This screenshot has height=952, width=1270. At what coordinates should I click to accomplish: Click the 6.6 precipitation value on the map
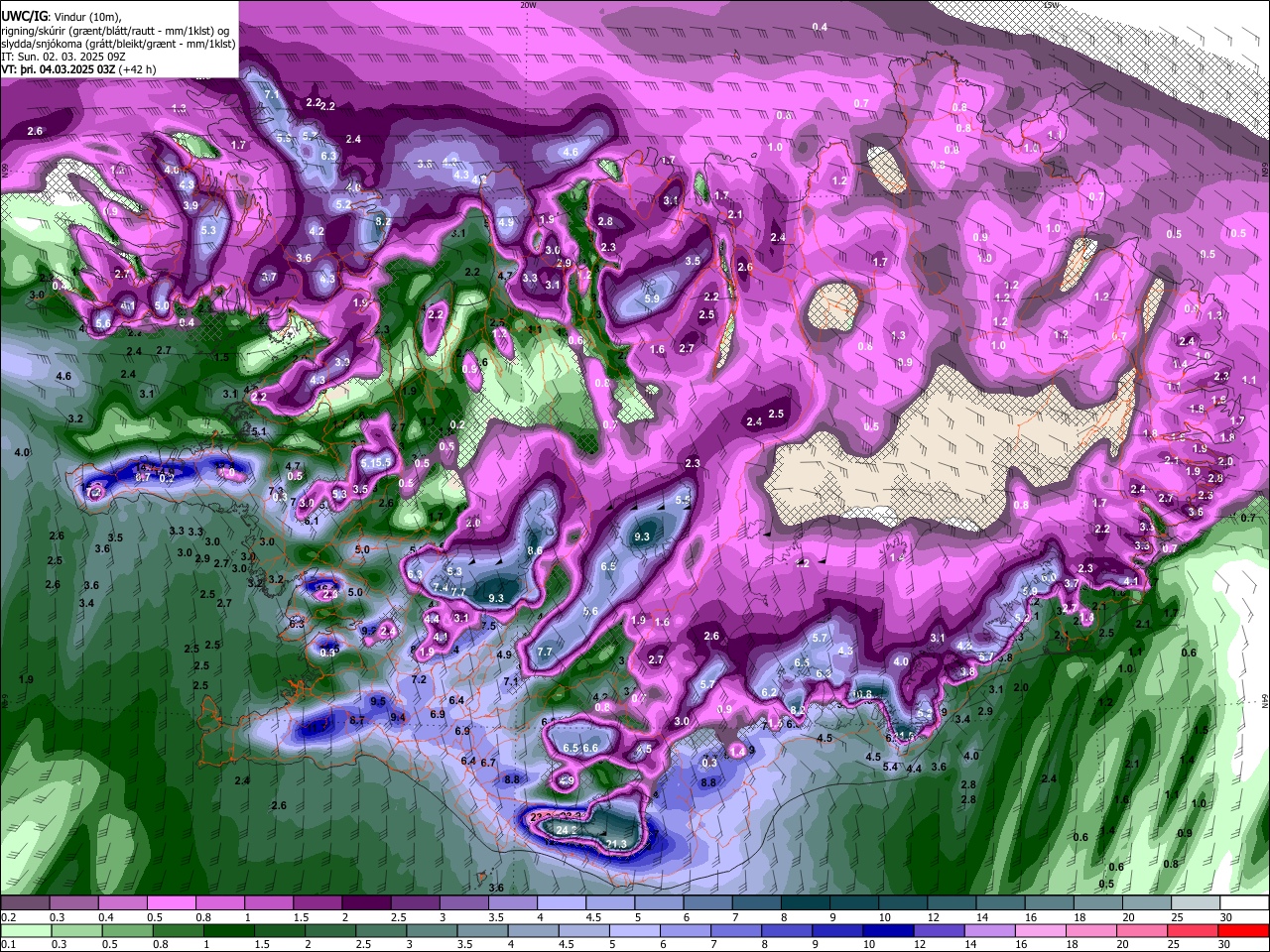[590, 748]
